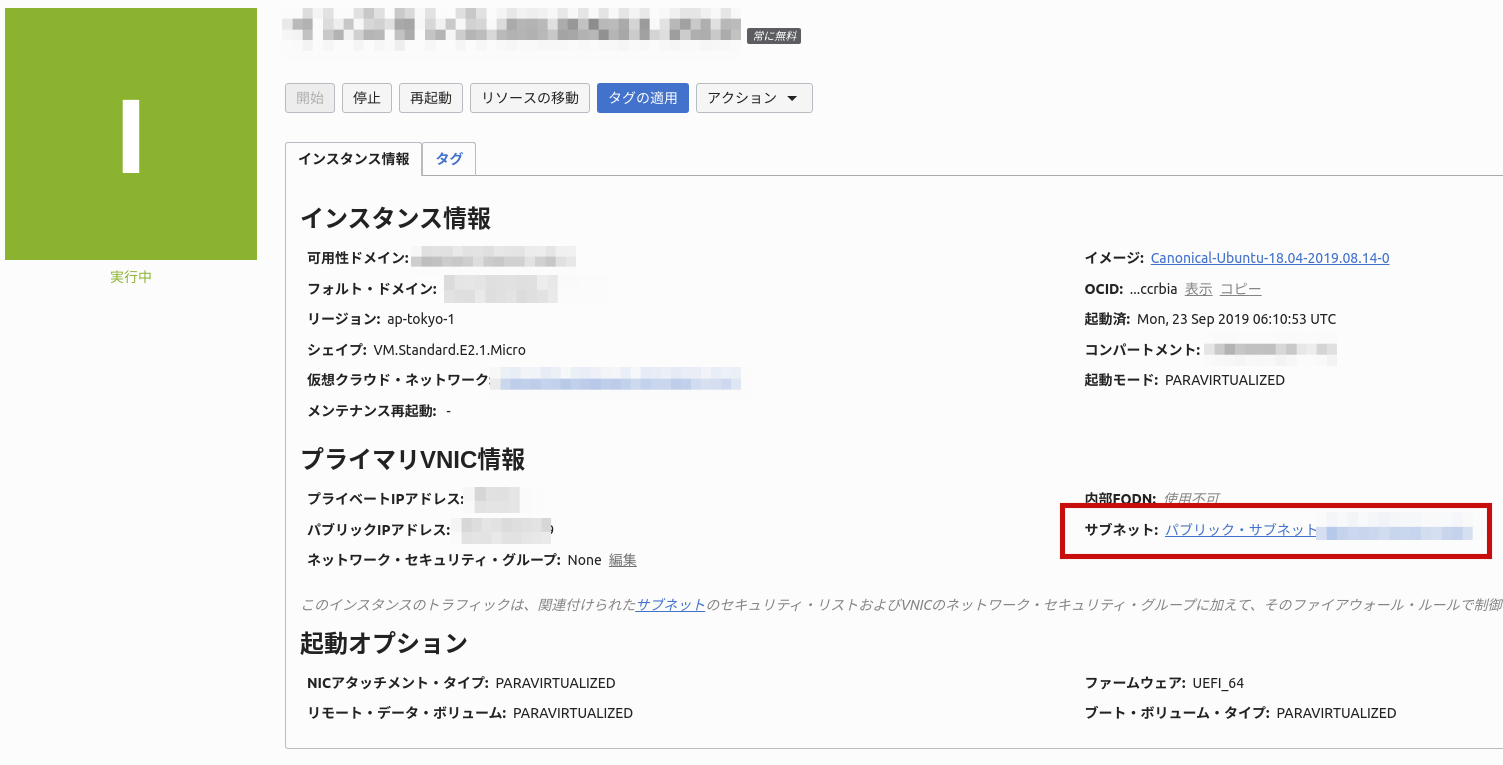Open the Canonical-Ubuntu-18.04 image link
Image resolution: width=1503 pixels, height=765 pixels.
pyautogui.click(x=1271, y=257)
